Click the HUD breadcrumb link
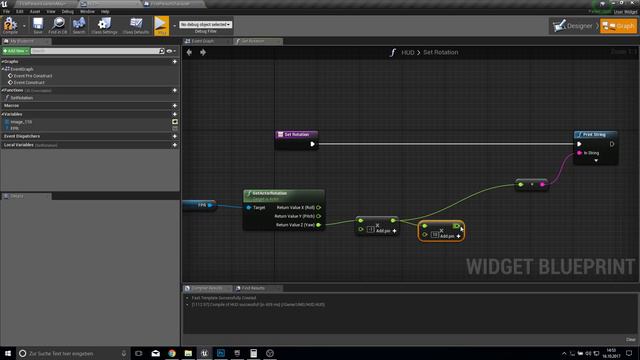The image size is (640, 360). coord(408,53)
